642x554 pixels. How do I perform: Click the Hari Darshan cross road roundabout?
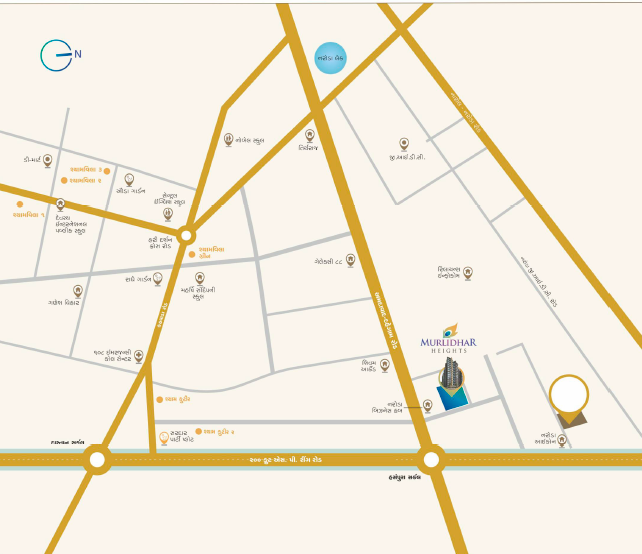click(186, 236)
